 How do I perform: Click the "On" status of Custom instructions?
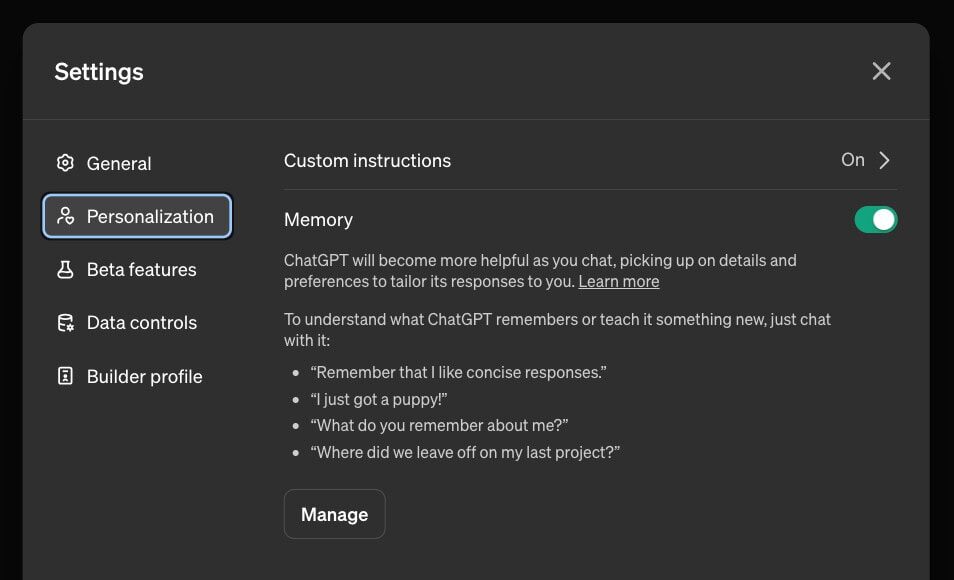coord(852,160)
